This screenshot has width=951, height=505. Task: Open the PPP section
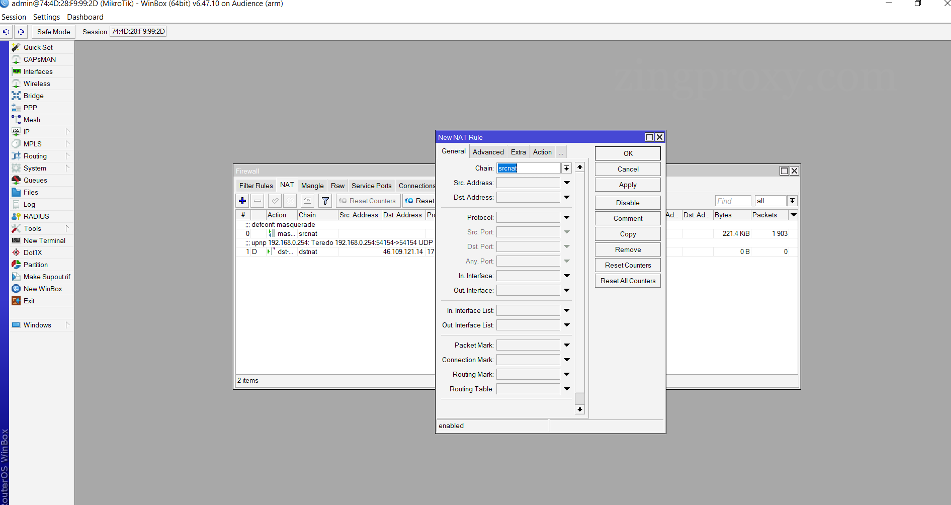coord(30,108)
